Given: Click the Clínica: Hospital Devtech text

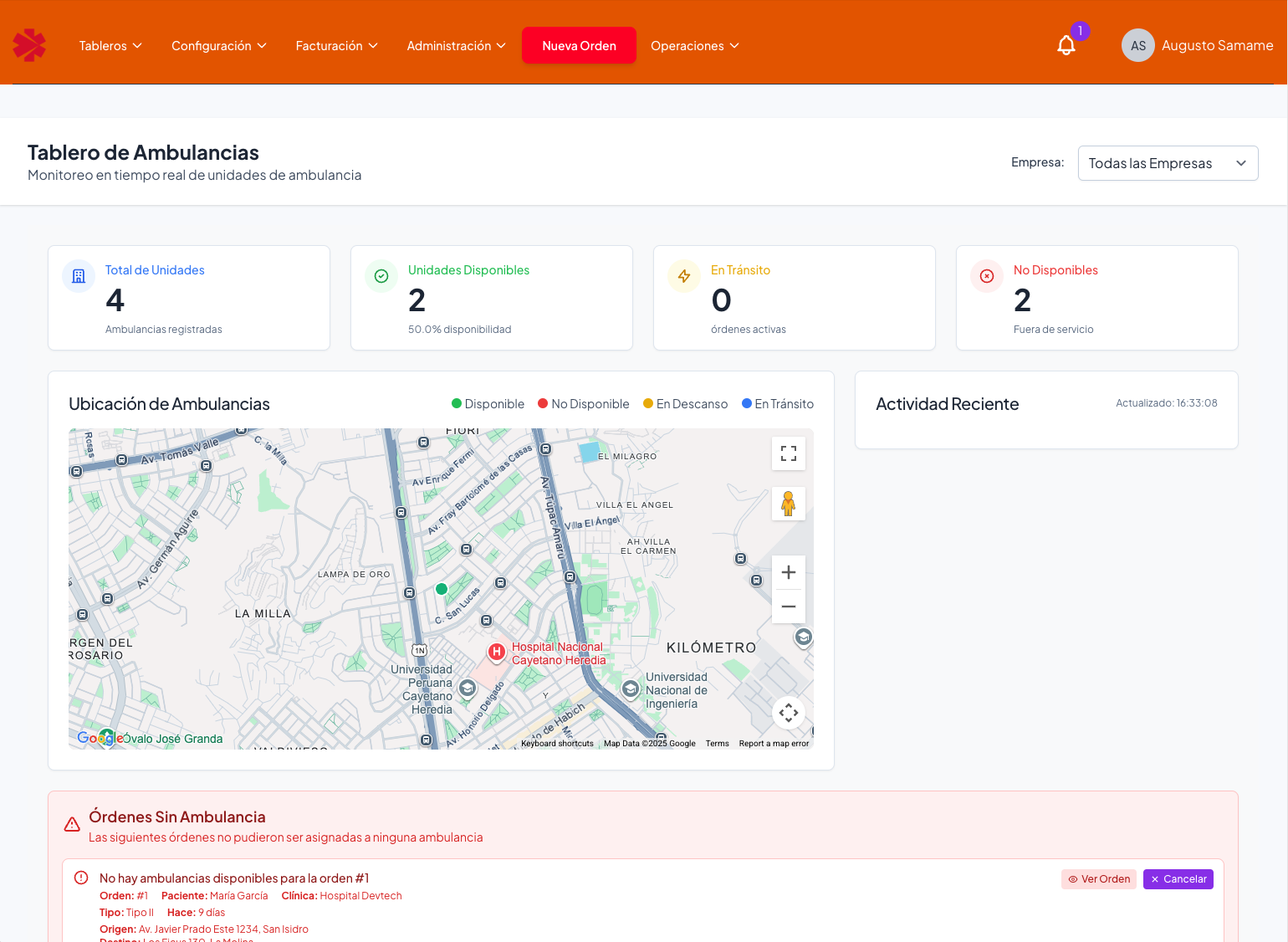Looking at the screenshot, I should click(342, 896).
